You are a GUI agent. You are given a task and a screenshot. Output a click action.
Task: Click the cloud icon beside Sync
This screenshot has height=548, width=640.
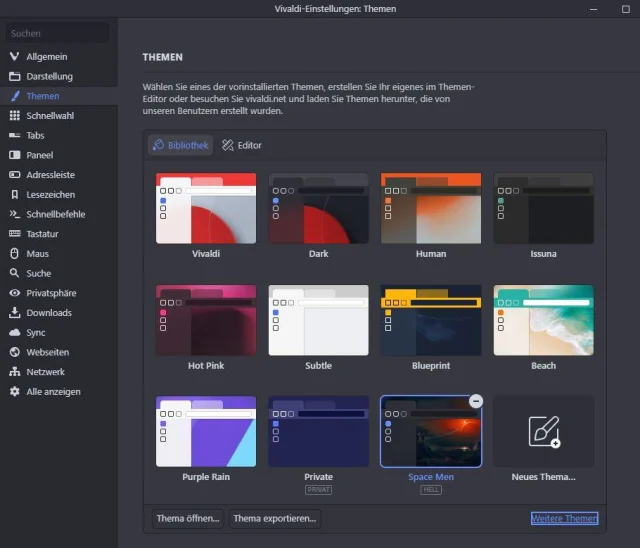15,332
